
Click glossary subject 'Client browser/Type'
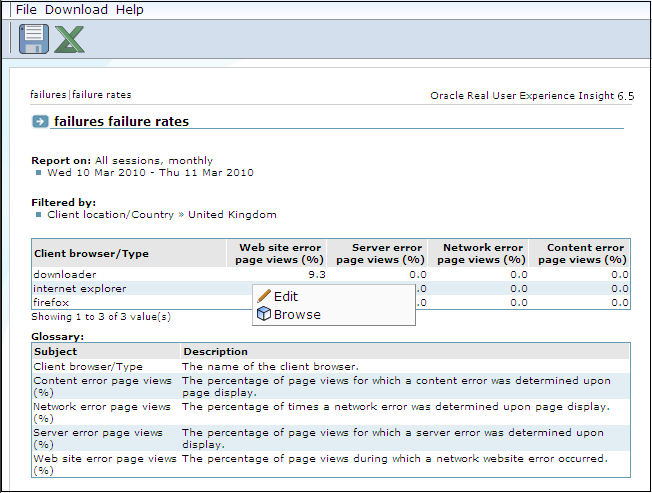(88, 366)
